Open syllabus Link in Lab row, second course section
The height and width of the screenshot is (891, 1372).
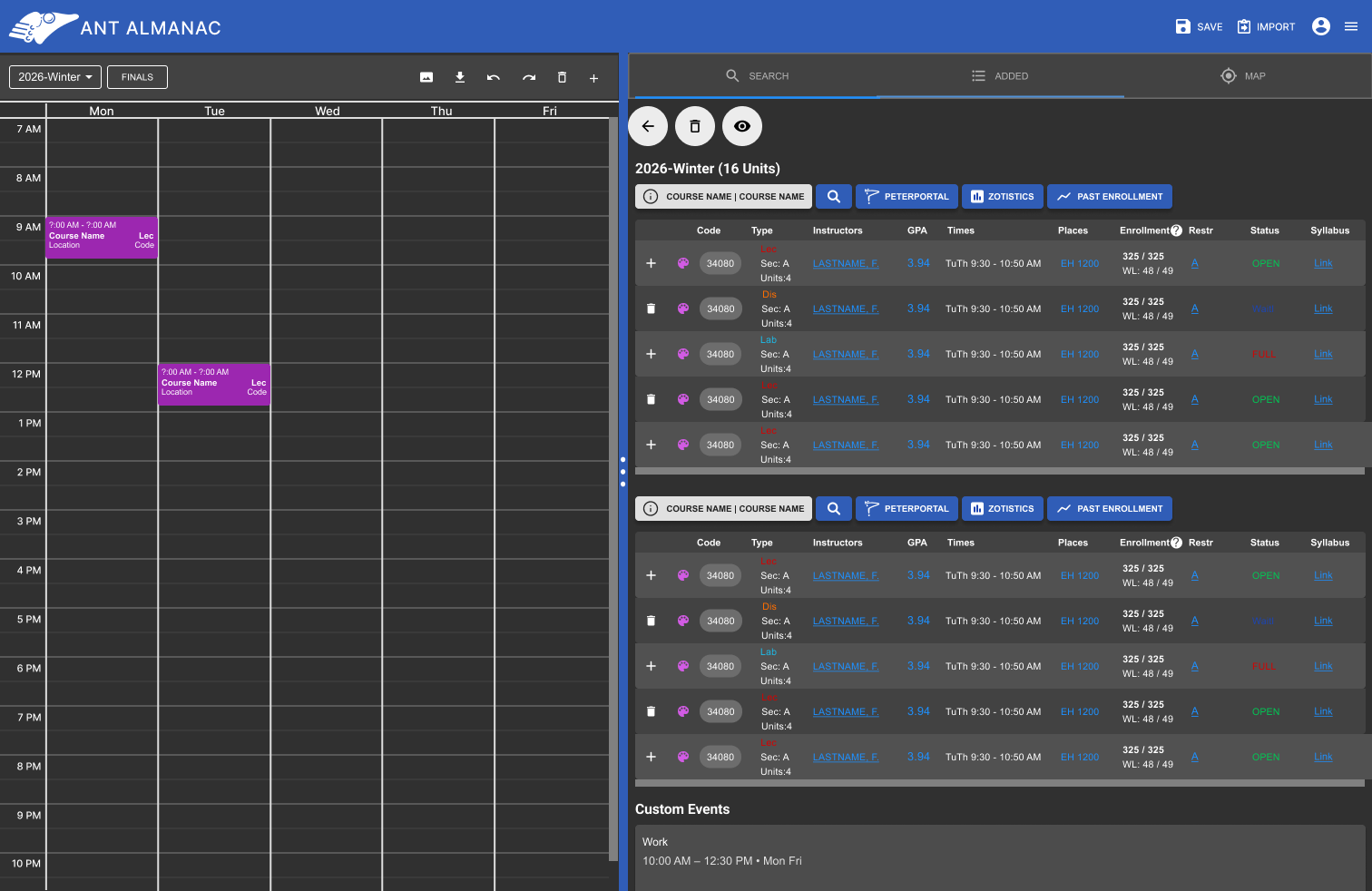tap(1323, 667)
